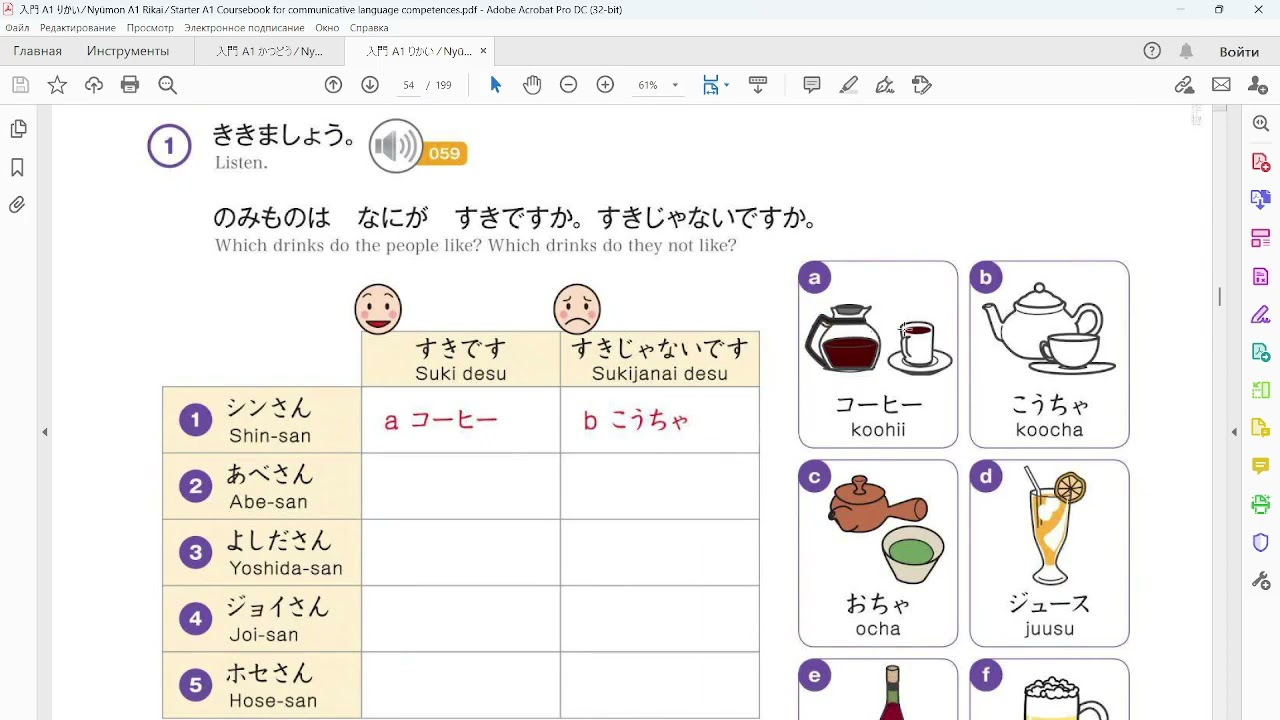Click the 'Abe-san' row label
Screen dimensions: 1280x720
pos(262,486)
